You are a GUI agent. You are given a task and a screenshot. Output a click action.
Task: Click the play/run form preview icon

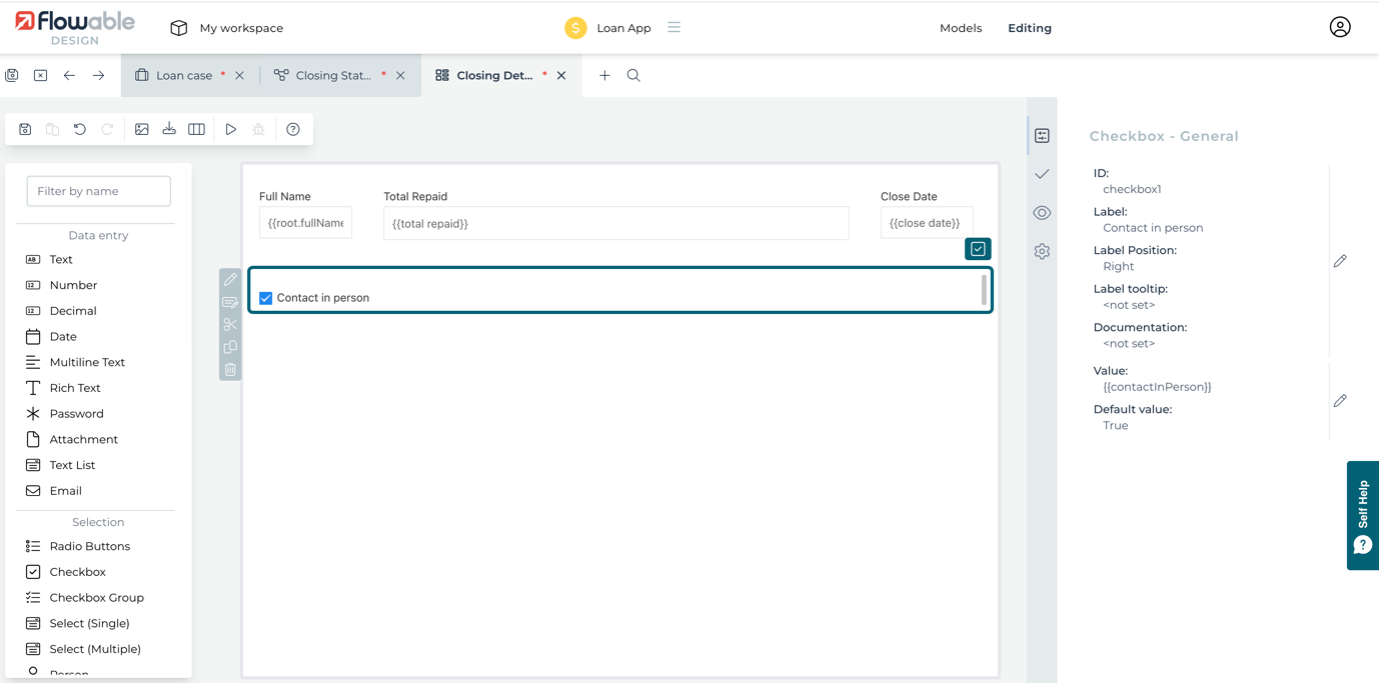[x=231, y=129]
